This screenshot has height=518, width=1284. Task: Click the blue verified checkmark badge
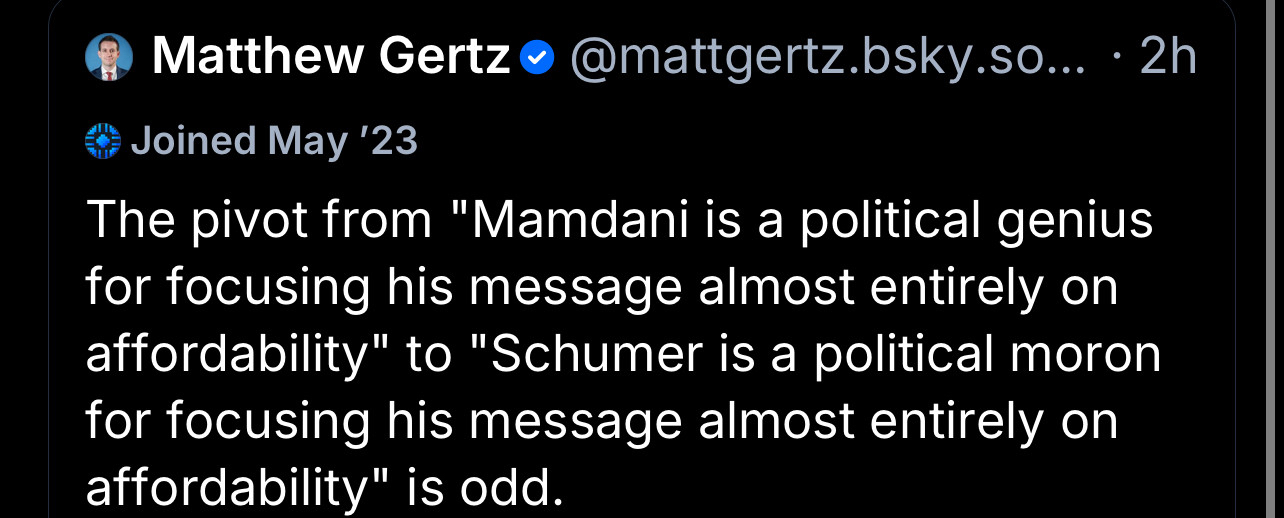tap(537, 60)
